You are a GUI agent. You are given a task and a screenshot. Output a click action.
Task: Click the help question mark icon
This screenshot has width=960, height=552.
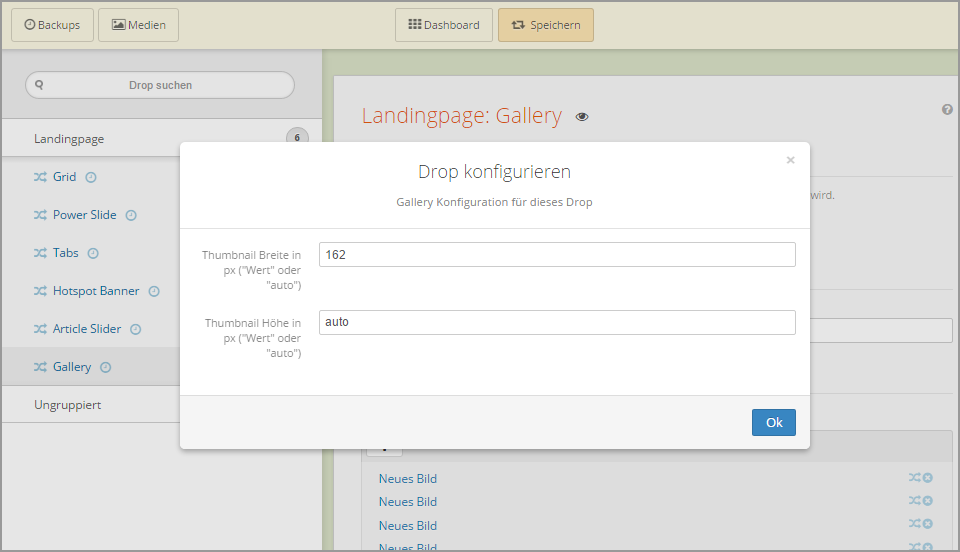(947, 110)
